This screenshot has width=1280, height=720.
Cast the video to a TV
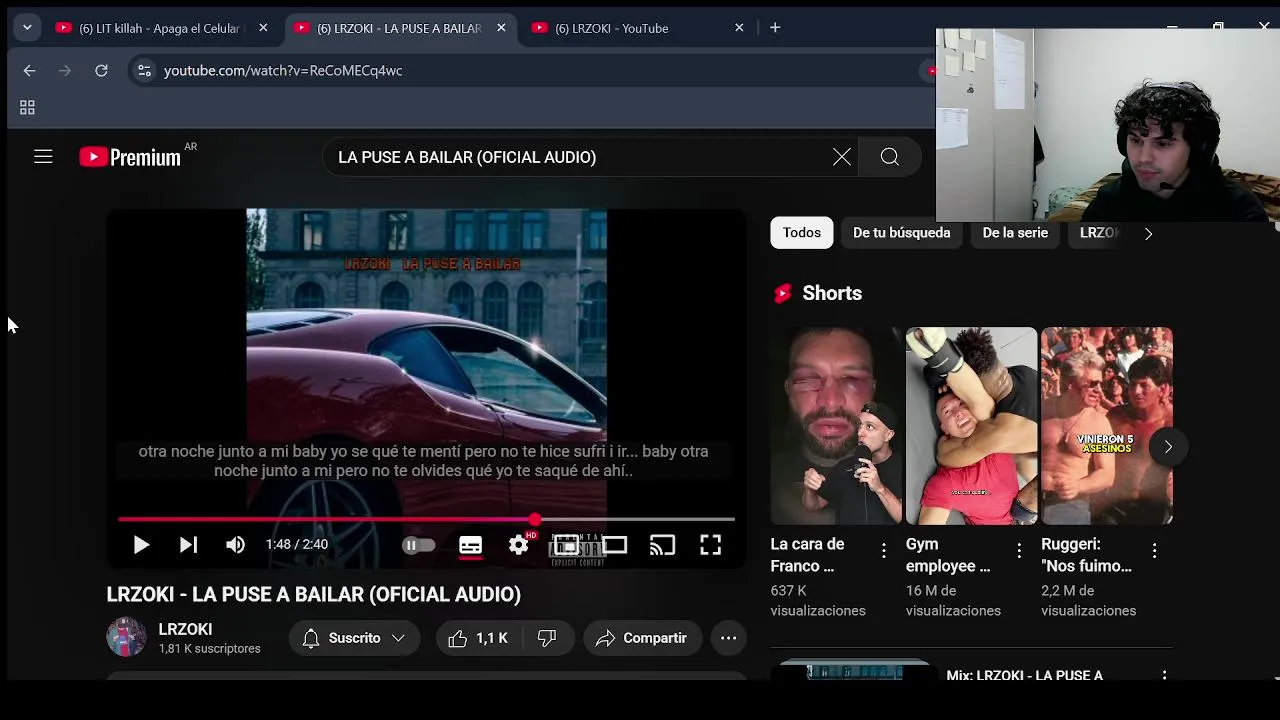point(662,545)
